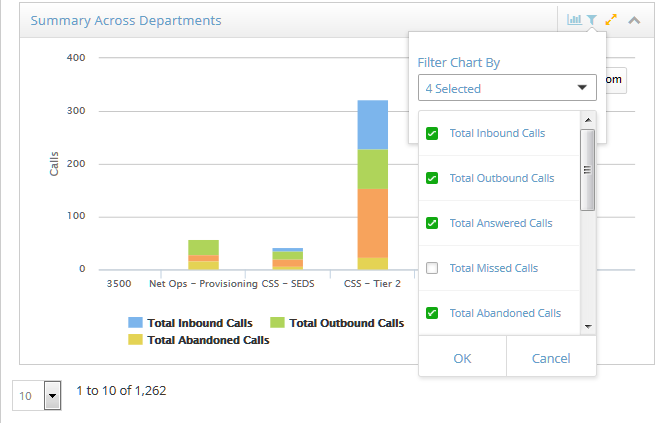Click scrollbar down arrow in filter list

pyautogui.click(x=588, y=326)
